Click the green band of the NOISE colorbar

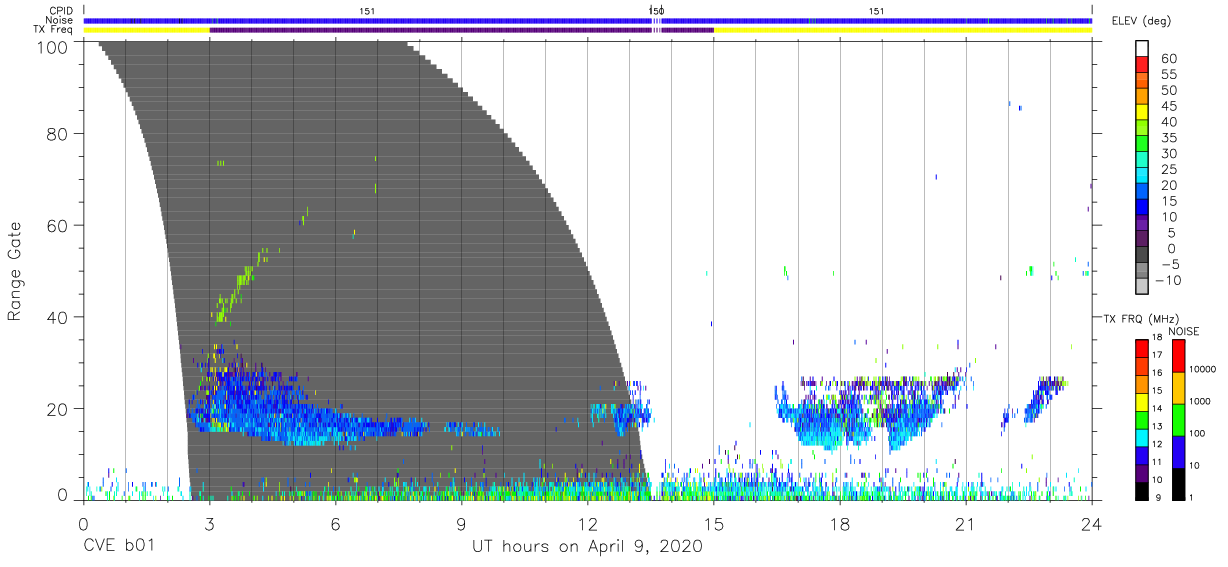click(x=1180, y=418)
